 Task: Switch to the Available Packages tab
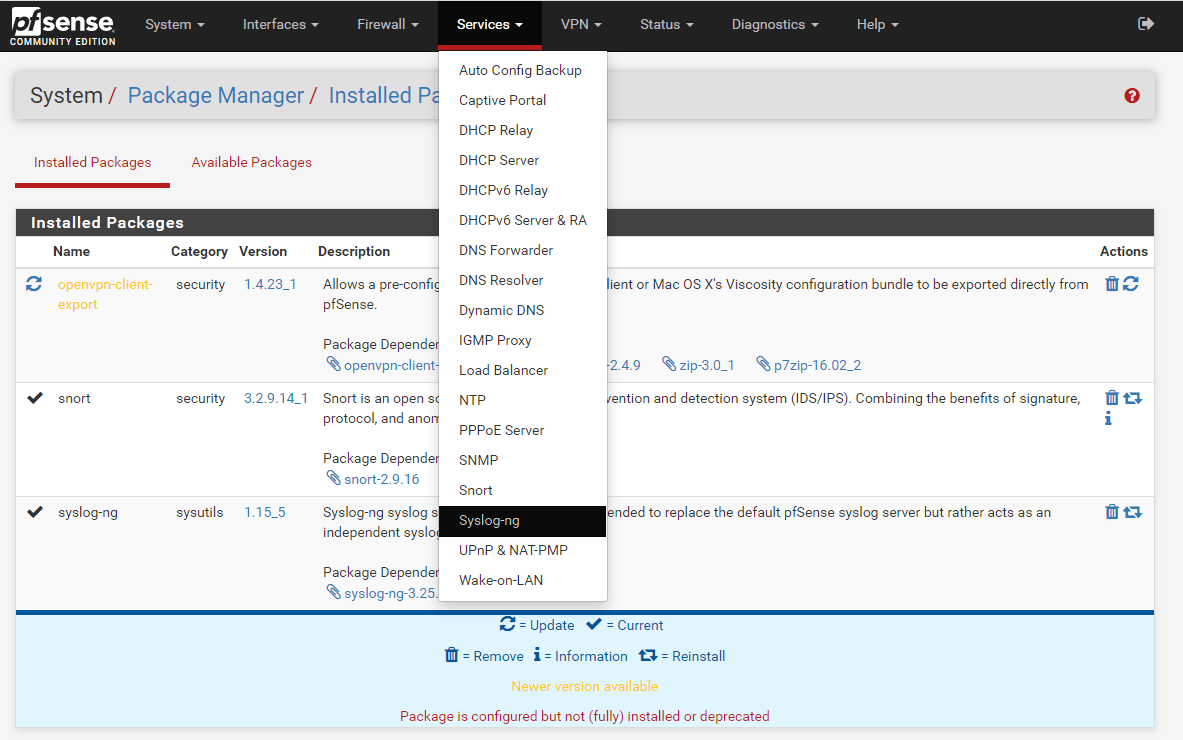pyautogui.click(x=251, y=161)
